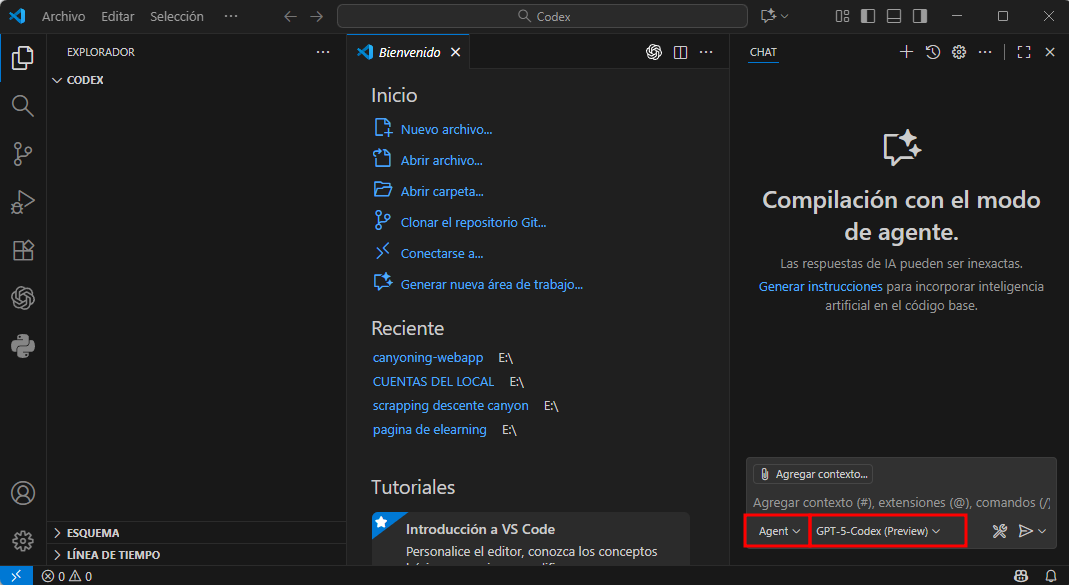
Task: Open the Python sidebar icon
Action: (22, 346)
